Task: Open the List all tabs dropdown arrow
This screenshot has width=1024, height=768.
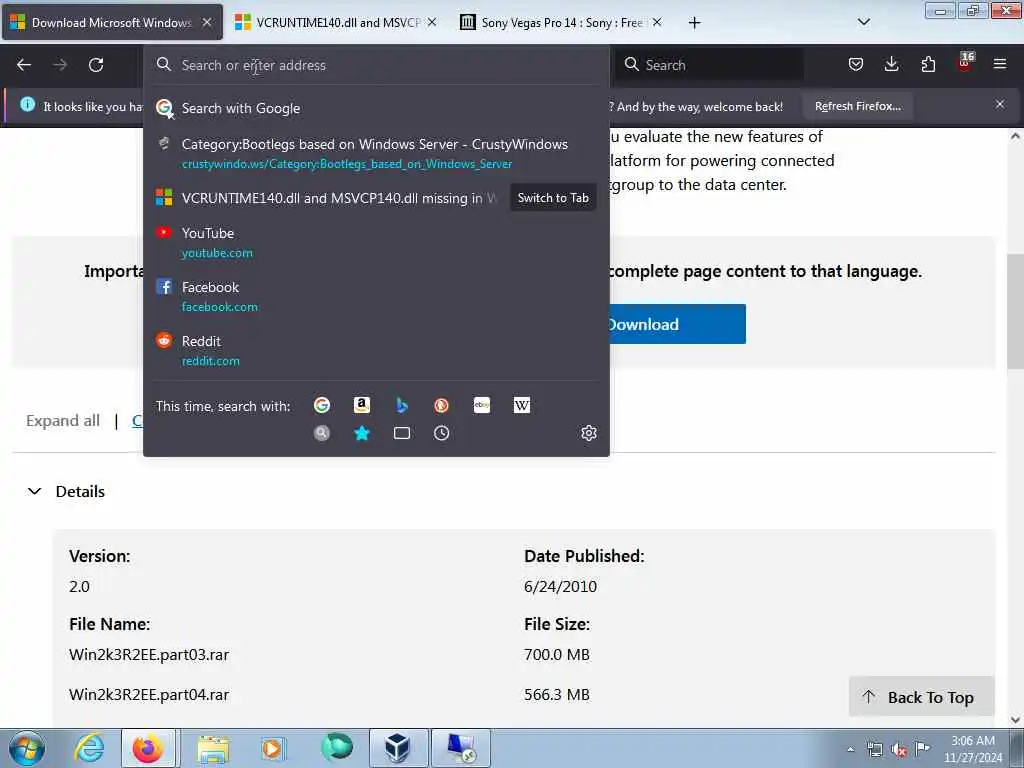Action: [x=863, y=22]
